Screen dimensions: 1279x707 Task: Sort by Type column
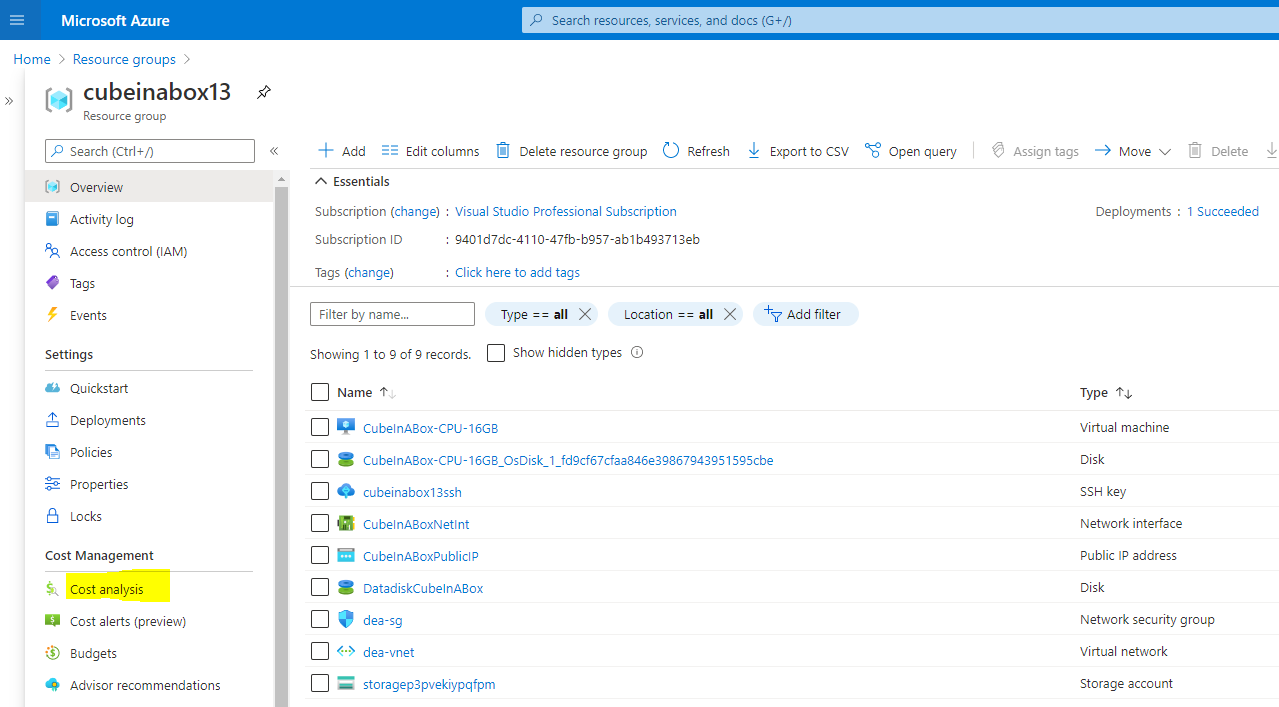(1106, 393)
